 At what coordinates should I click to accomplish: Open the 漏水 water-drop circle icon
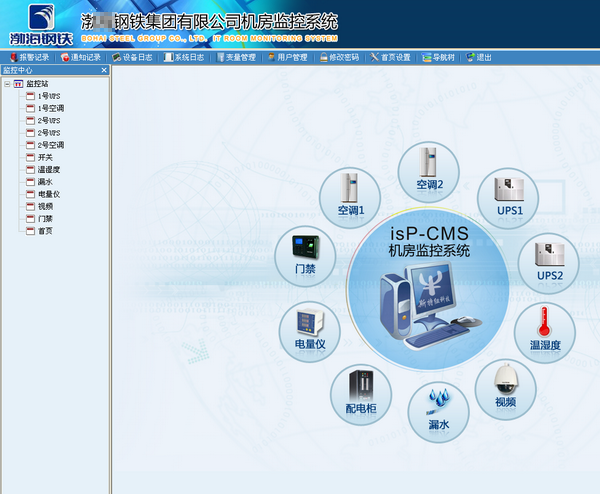439,412
